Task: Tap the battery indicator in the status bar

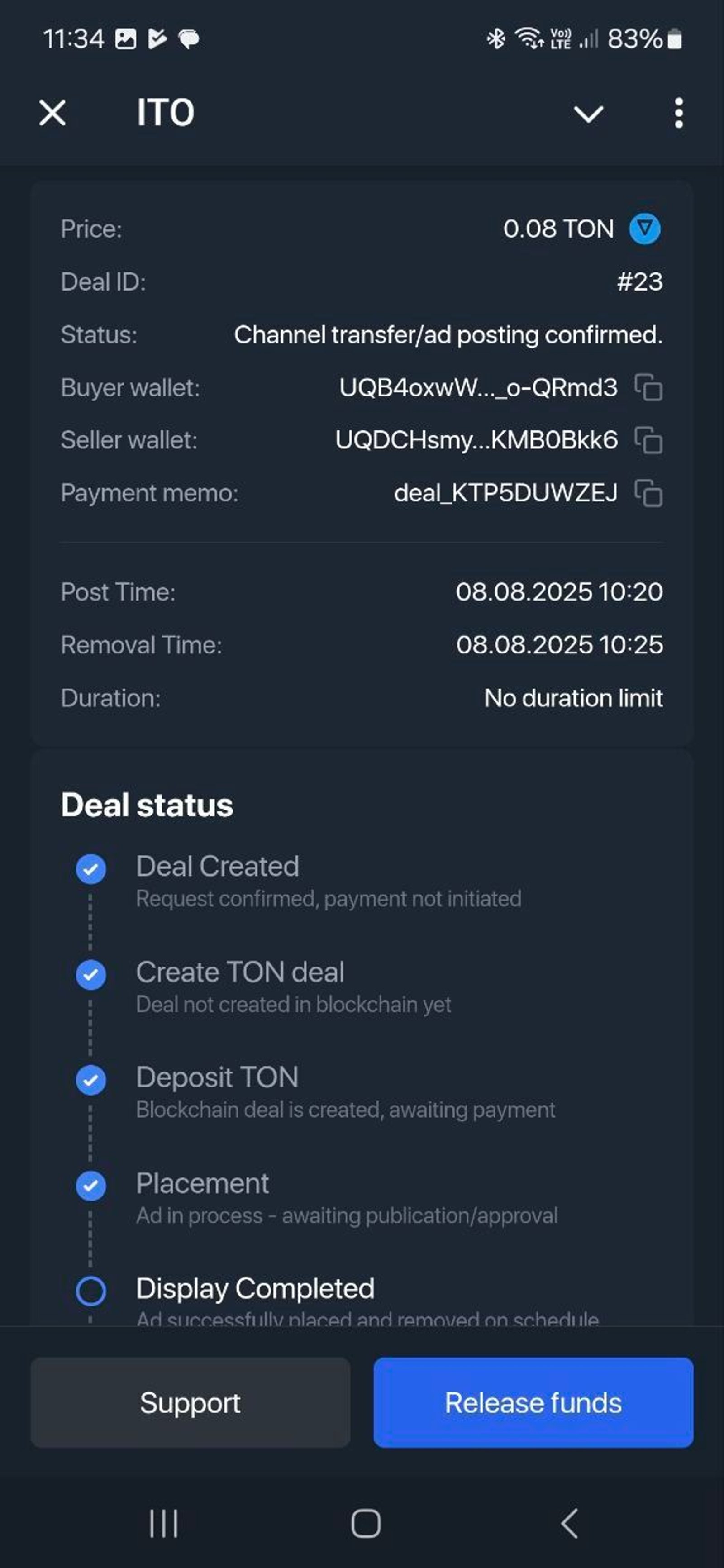Action: click(675, 38)
